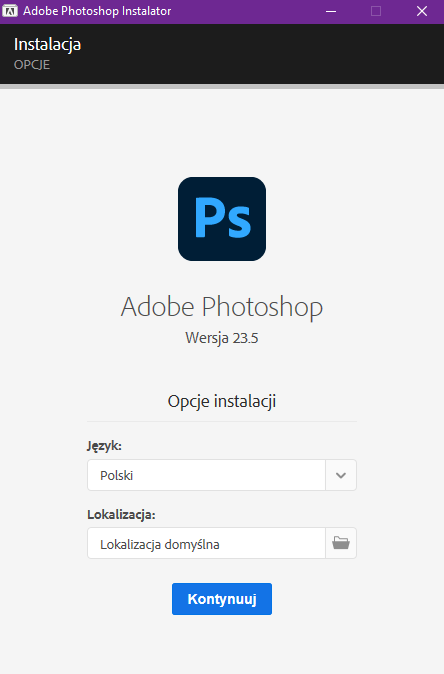Expand the Język dropdown chevron arrow

341,475
